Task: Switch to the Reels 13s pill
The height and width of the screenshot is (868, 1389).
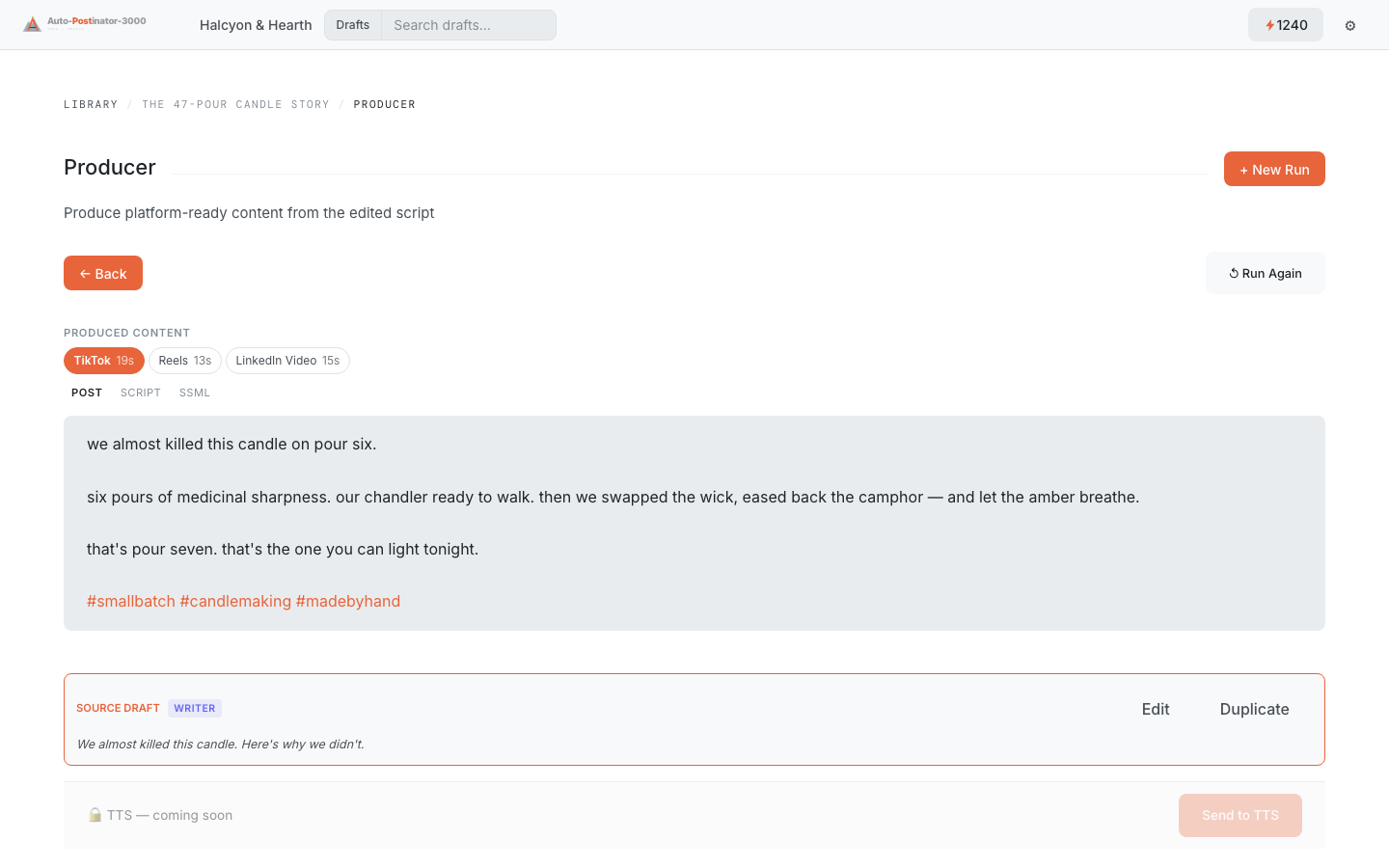Action: coord(185,361)
